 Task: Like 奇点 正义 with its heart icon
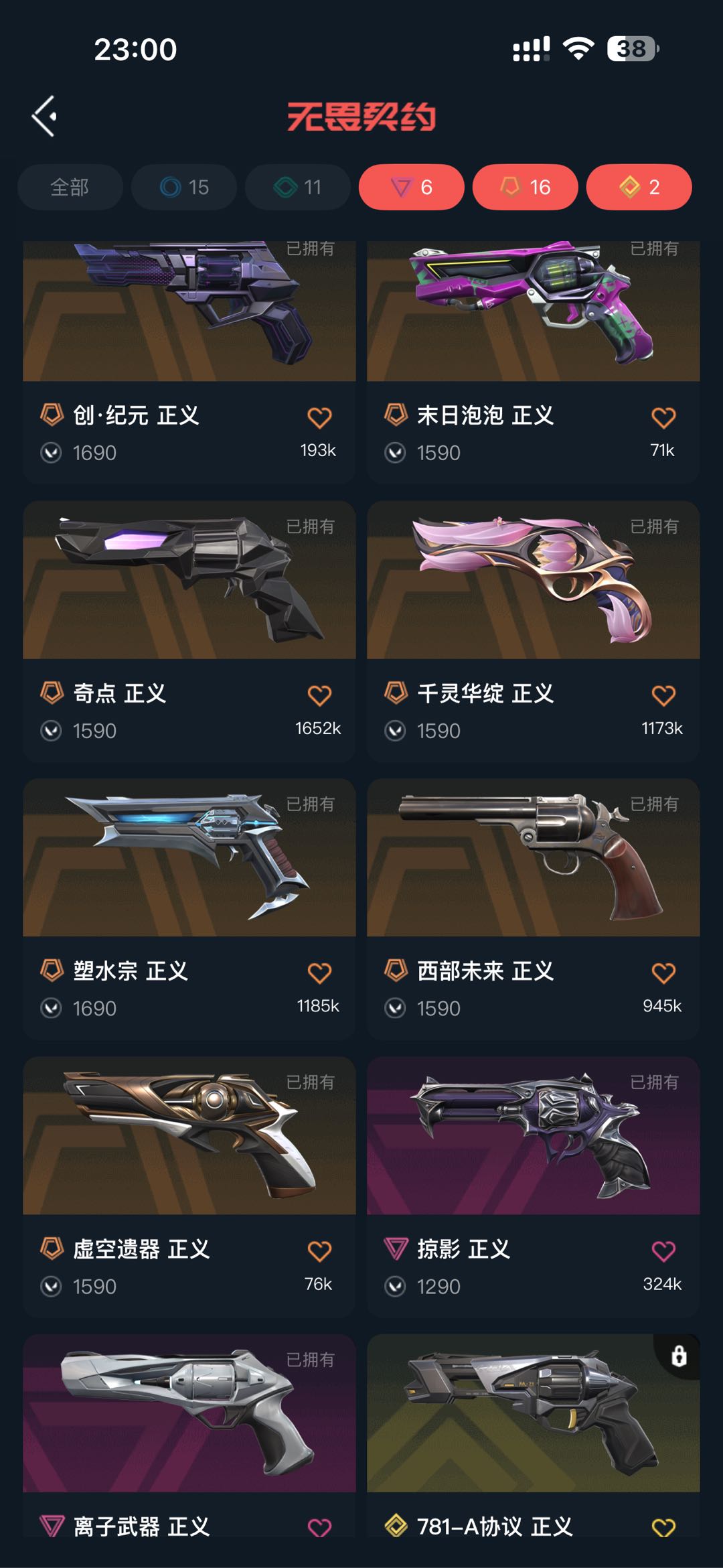pos(319,696)
